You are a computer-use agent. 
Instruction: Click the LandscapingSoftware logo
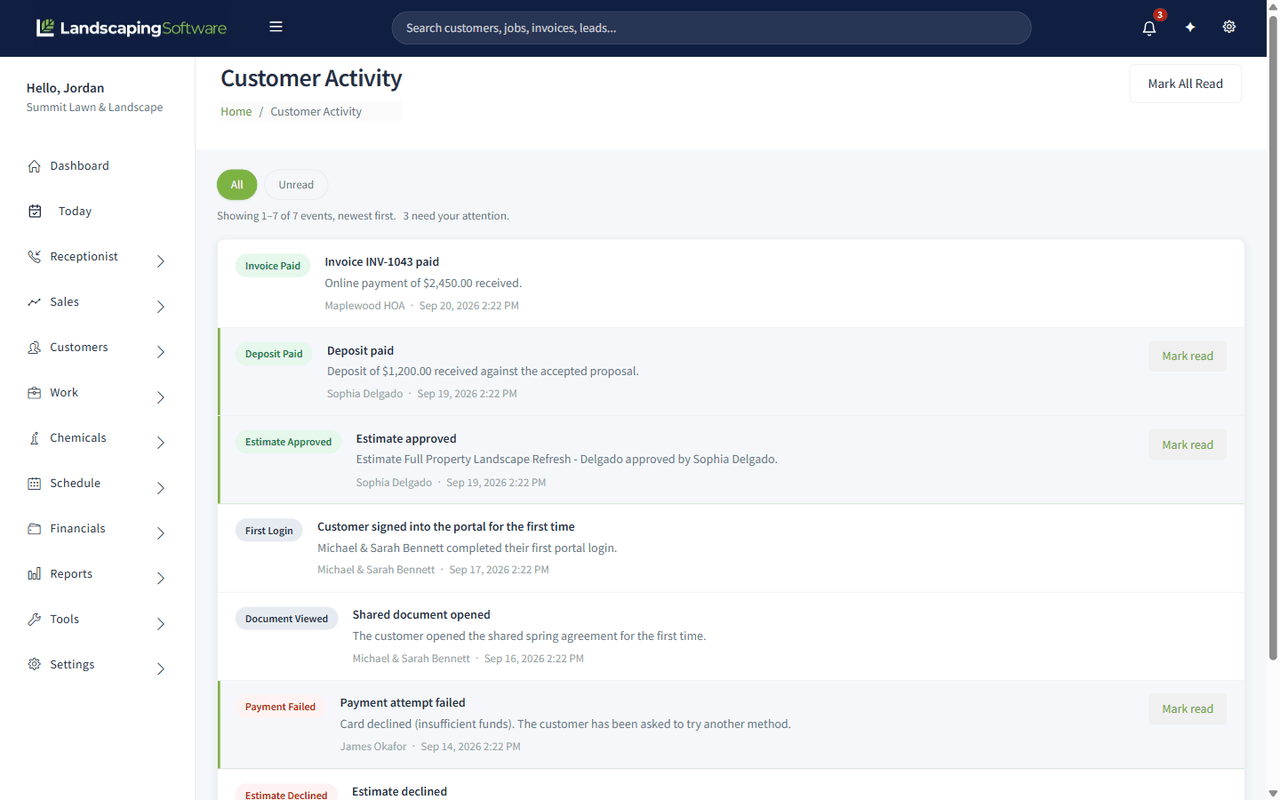[x=131, y=28]
